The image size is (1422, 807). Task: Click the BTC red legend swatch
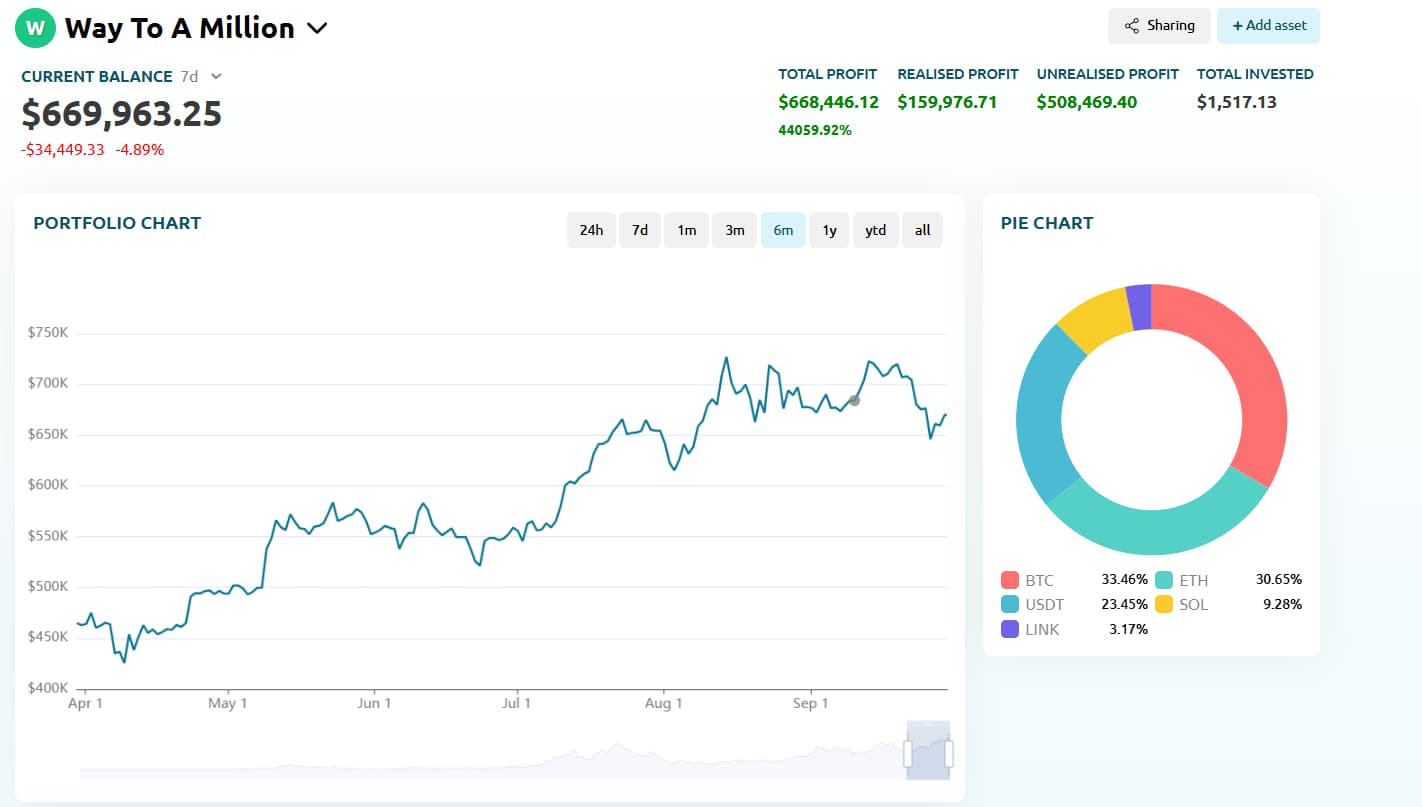pos(1010,580)
